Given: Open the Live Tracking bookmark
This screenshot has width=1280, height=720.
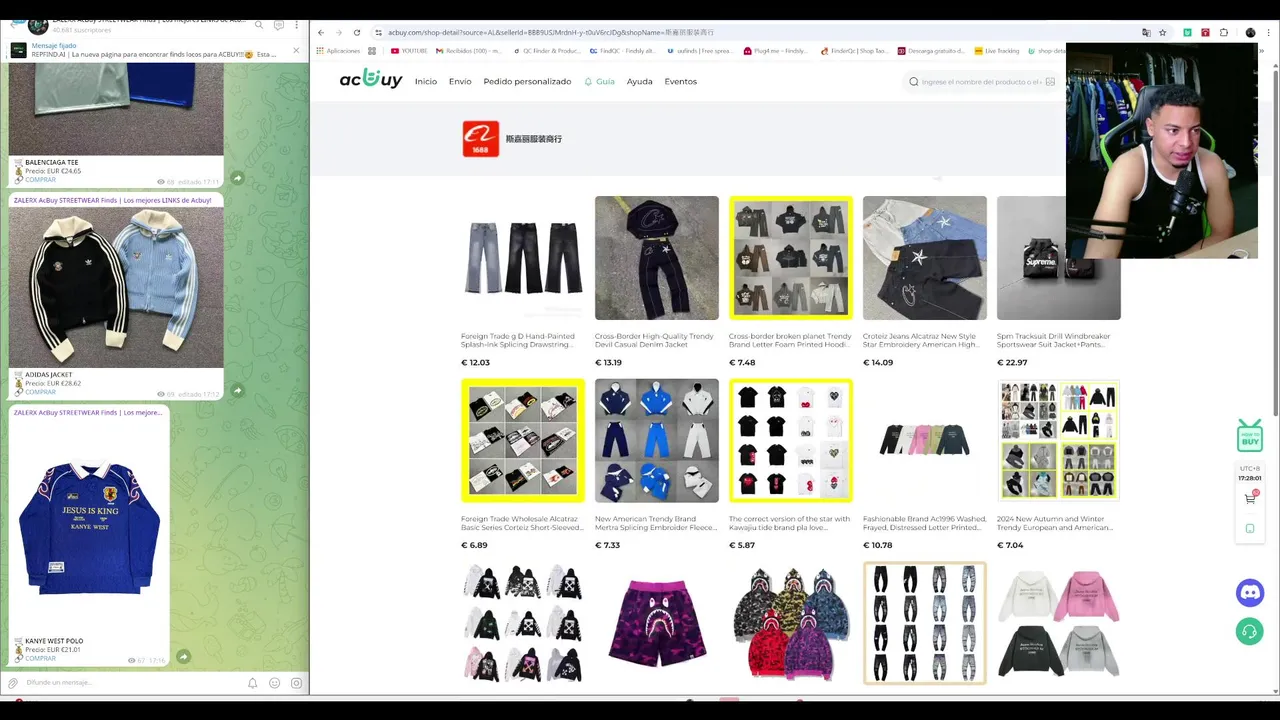Looking at the screenshot, I should click(x=997, y=51).
